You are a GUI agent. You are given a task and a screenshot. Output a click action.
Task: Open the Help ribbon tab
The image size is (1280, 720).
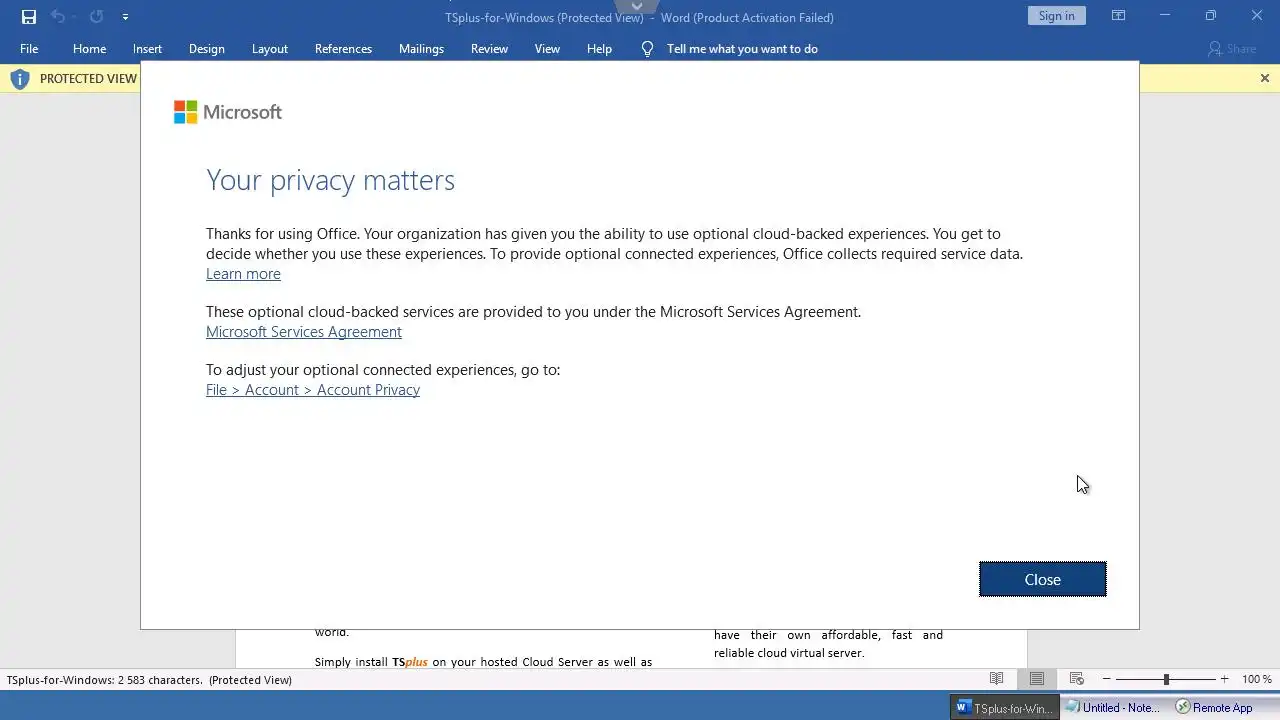coord(599,48)
